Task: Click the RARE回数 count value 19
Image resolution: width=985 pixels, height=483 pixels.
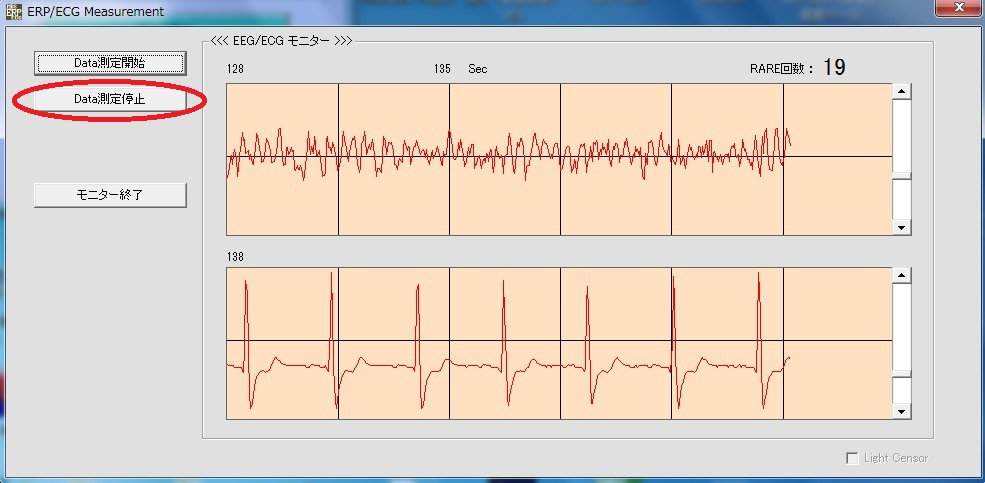Action: coord(834,68)
